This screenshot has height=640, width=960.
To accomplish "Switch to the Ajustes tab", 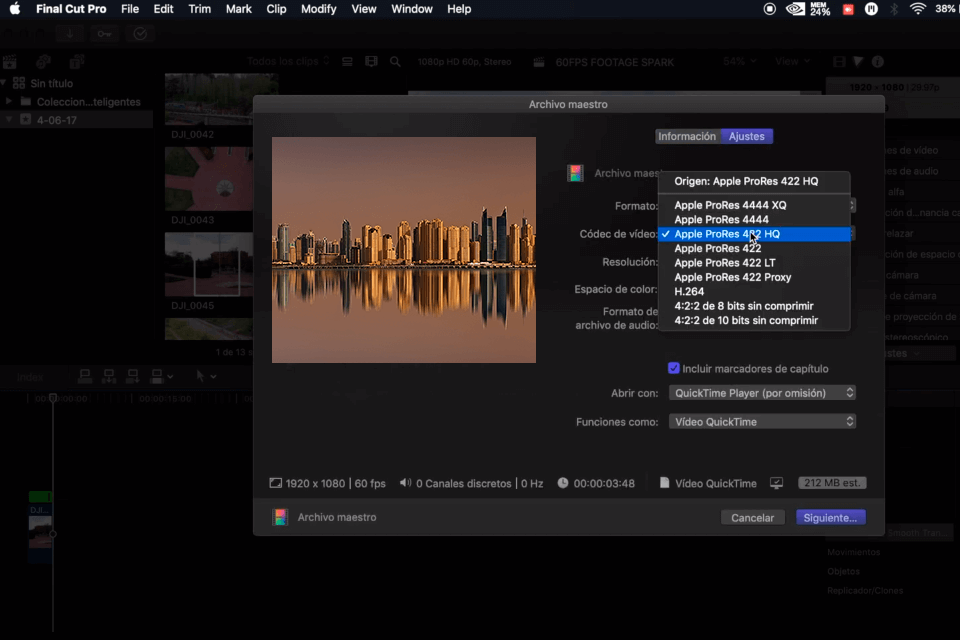I will 746,136.
